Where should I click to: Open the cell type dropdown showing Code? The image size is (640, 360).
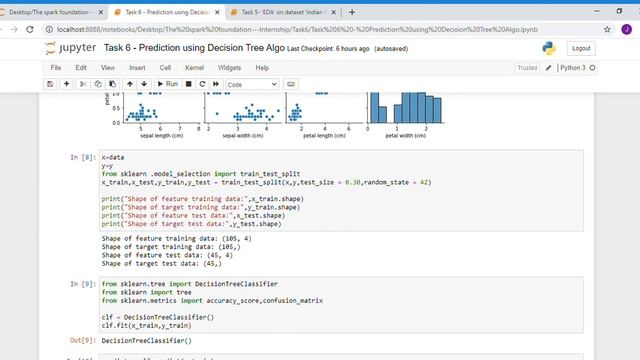tap(252, 84)
